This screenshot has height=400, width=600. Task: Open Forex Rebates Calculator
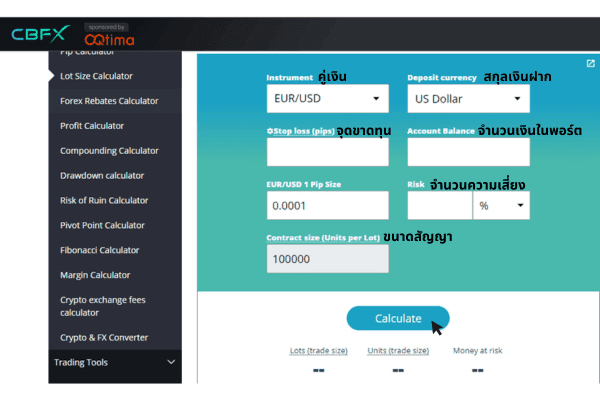(x=109, y=101)
